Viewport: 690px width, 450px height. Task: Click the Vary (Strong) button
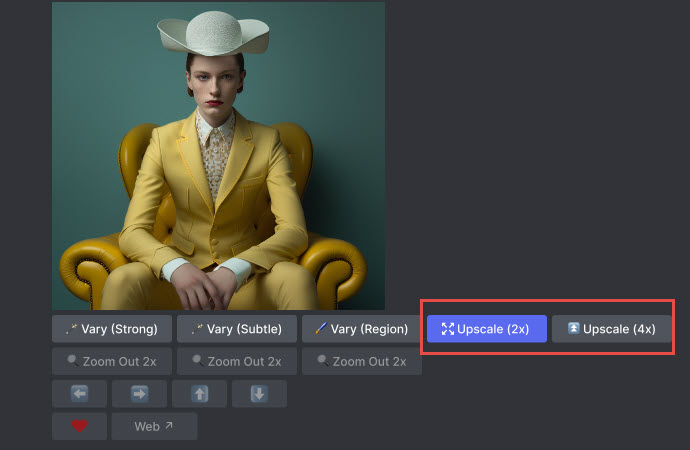(112, 329)
